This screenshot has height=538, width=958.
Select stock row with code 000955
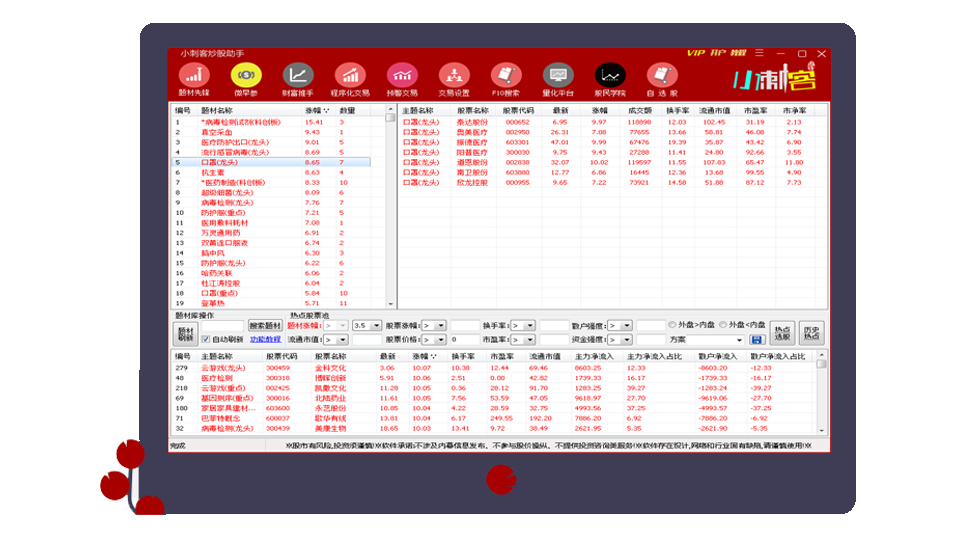613,183
